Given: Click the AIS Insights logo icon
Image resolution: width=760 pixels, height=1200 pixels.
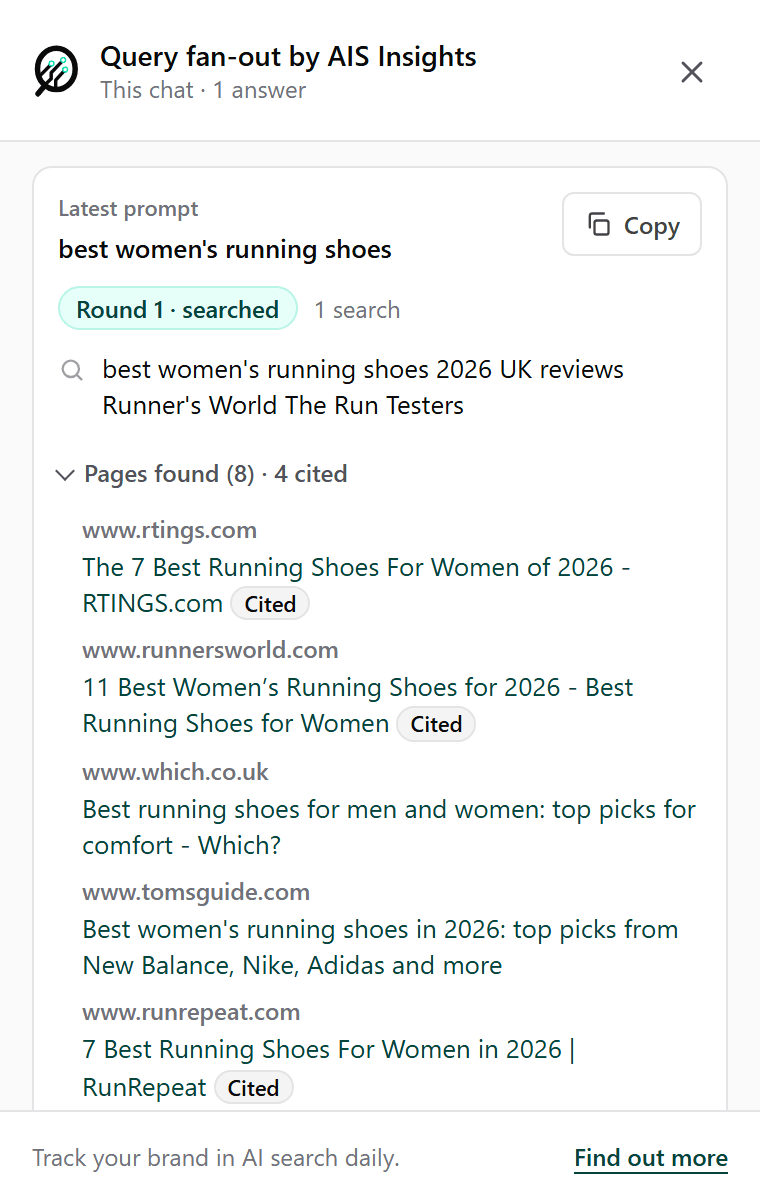Looking at the screenshot, I should click(56, 71).
